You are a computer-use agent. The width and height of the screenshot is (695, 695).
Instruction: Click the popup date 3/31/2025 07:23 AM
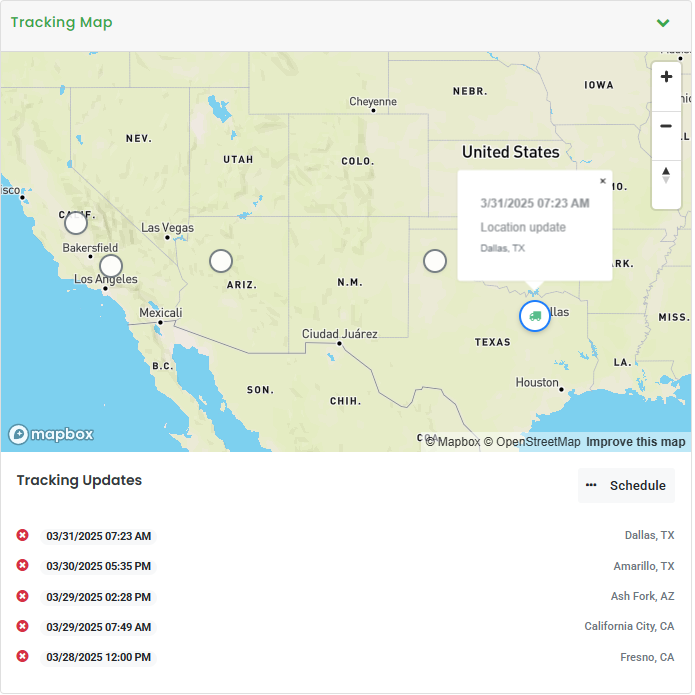[x=535, y=203]
